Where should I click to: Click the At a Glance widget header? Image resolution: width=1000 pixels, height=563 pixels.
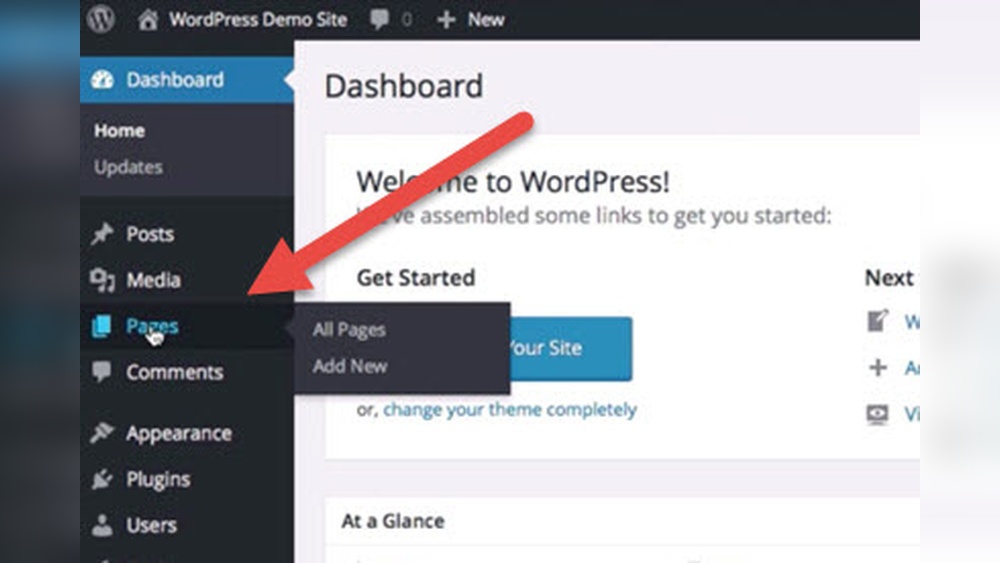pyautogui.click(x=393, y=521)
